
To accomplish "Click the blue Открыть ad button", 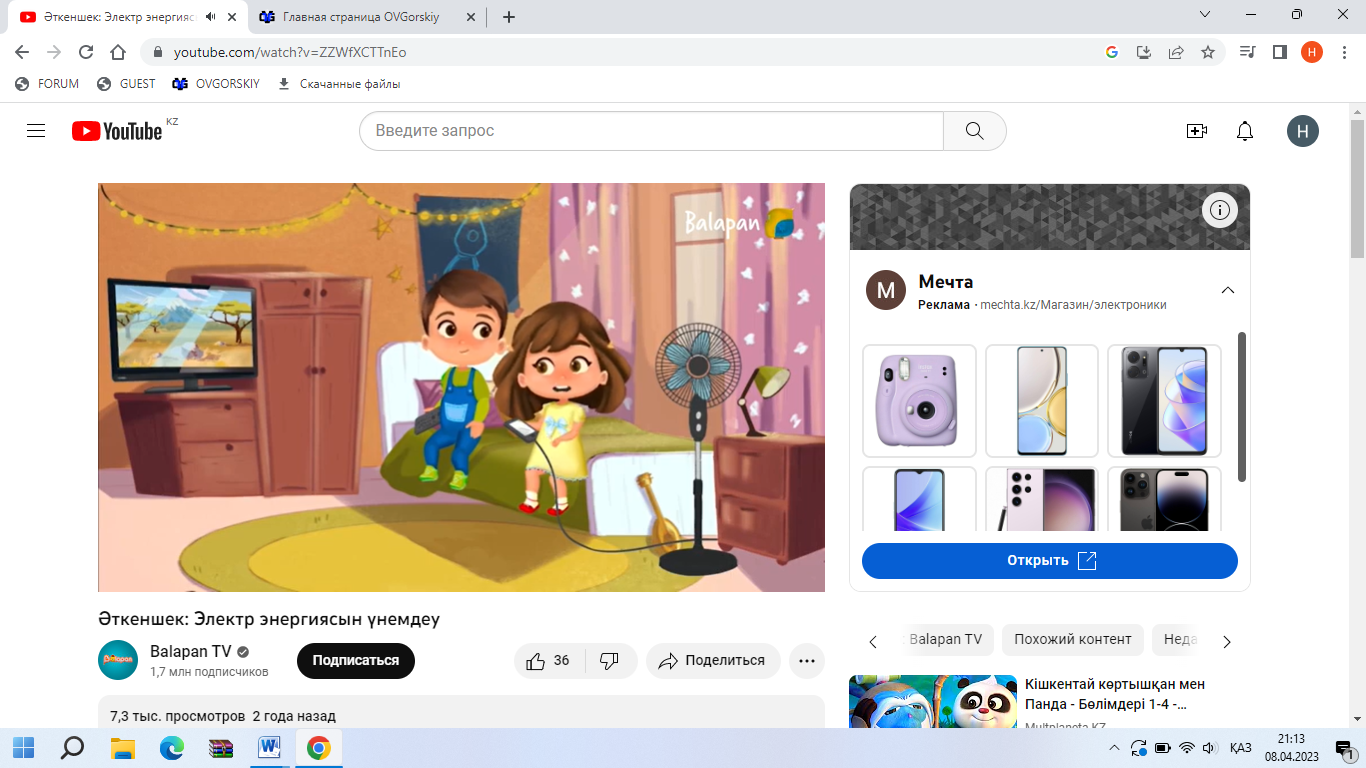I will point(1050,561).
